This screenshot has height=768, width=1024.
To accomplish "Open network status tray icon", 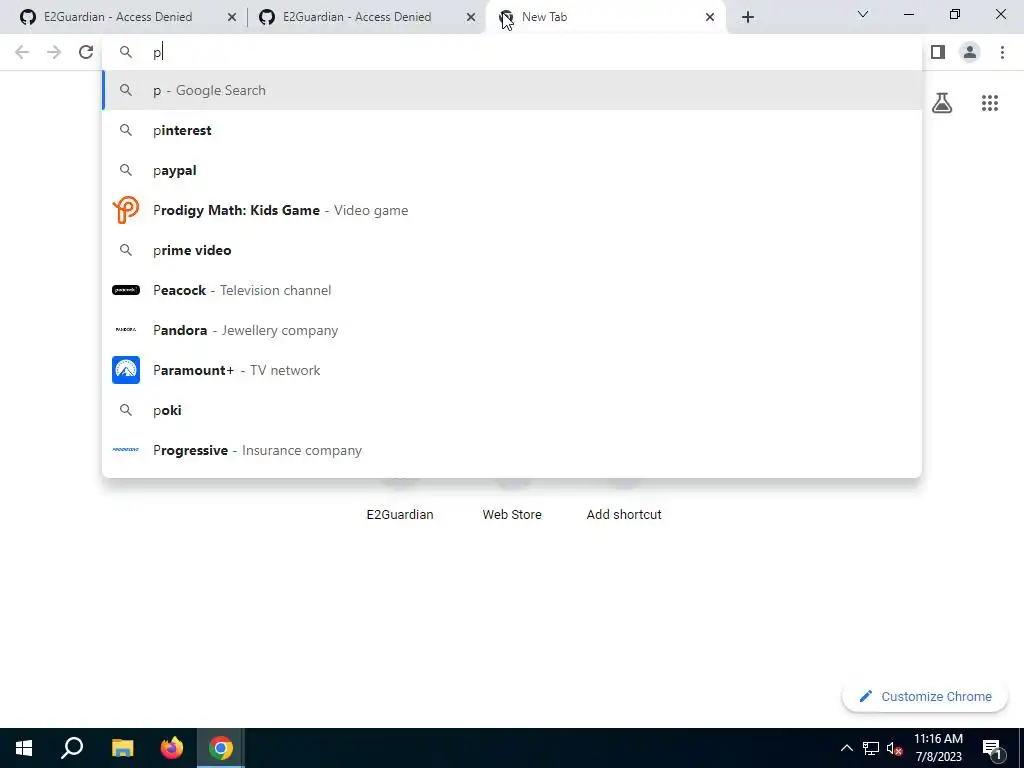I will pos(871,748).
